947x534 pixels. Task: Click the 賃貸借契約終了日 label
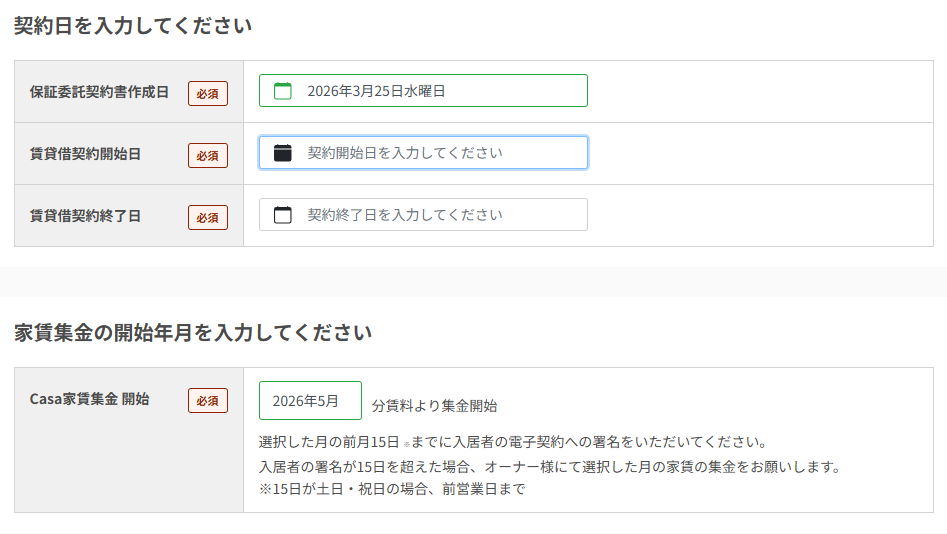pyautogui.click(x=85, y=216)
